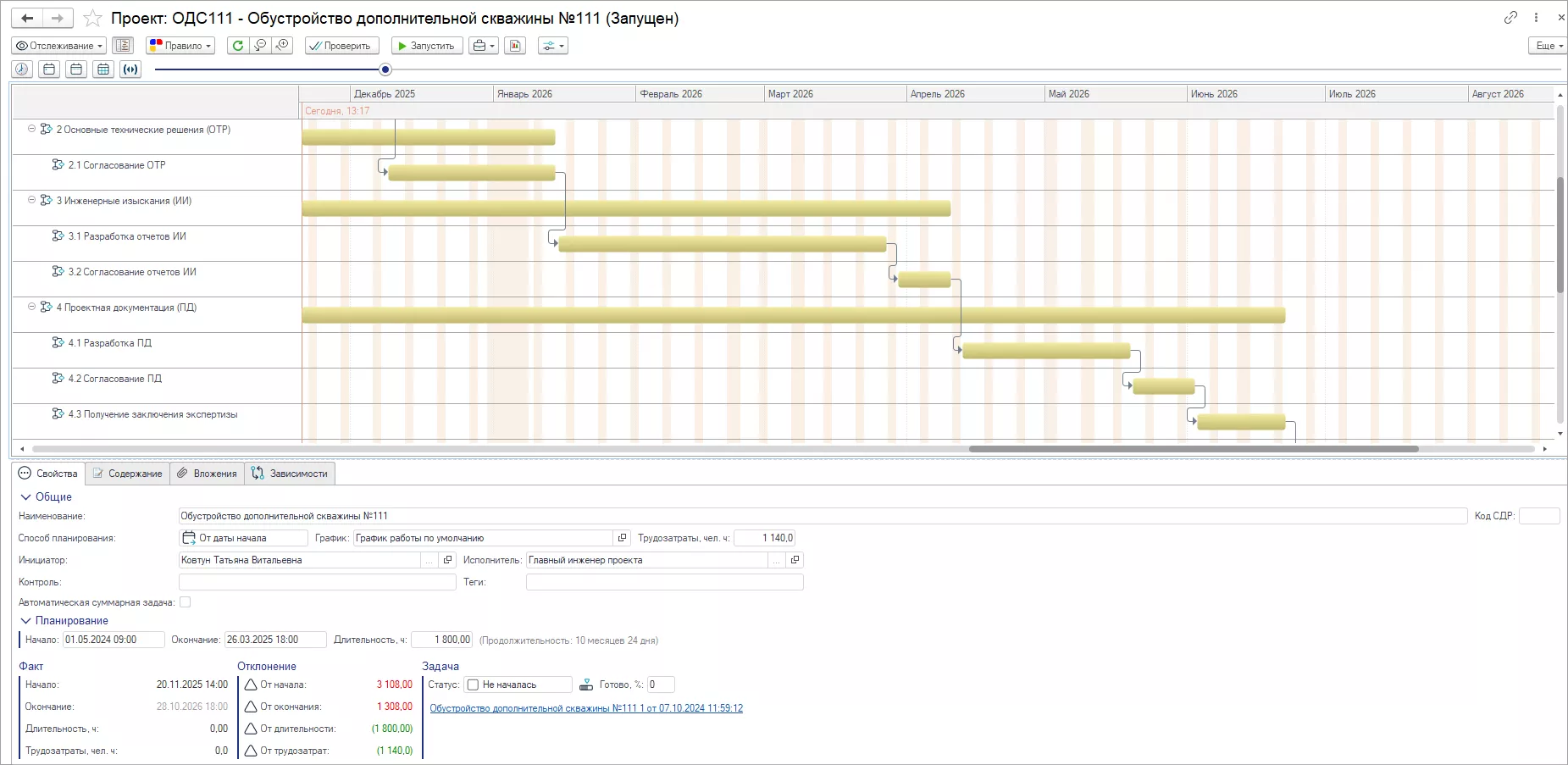1568x765 pixels.
Task: Open the 'Отслеживание' dropdown
Action: click(x=59, y=46)
